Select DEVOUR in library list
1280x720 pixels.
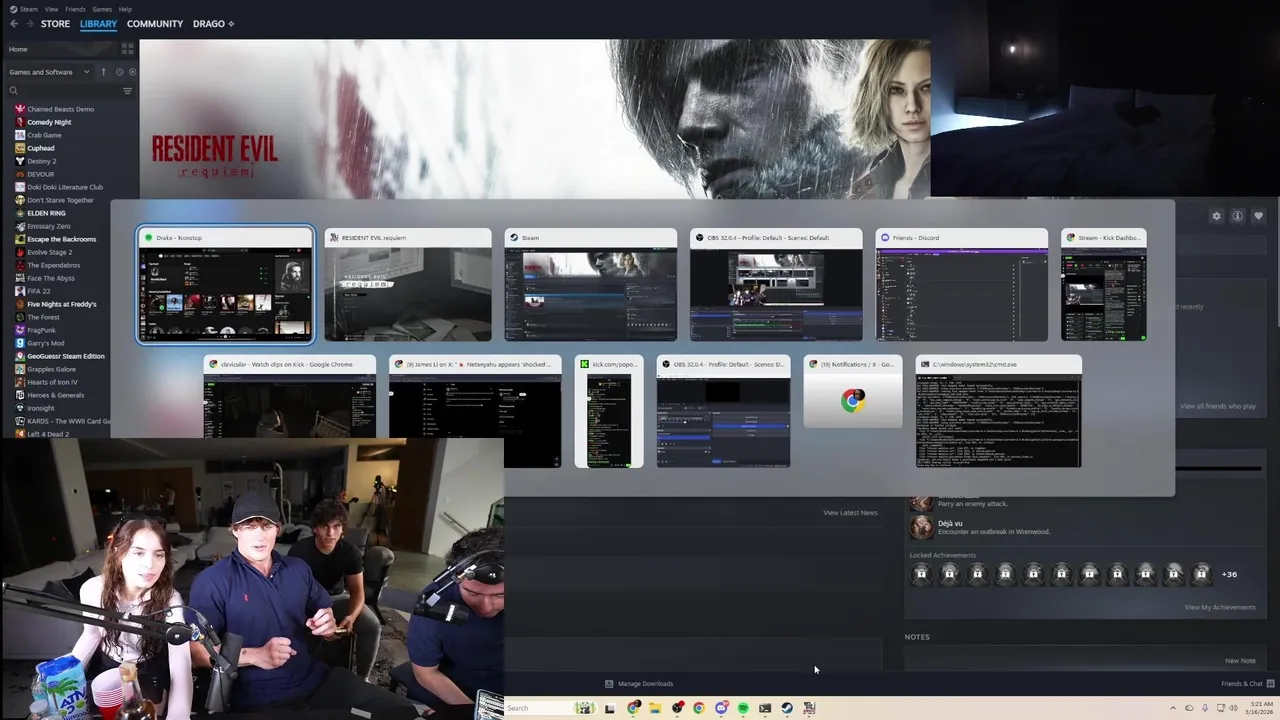pos(40,174)
